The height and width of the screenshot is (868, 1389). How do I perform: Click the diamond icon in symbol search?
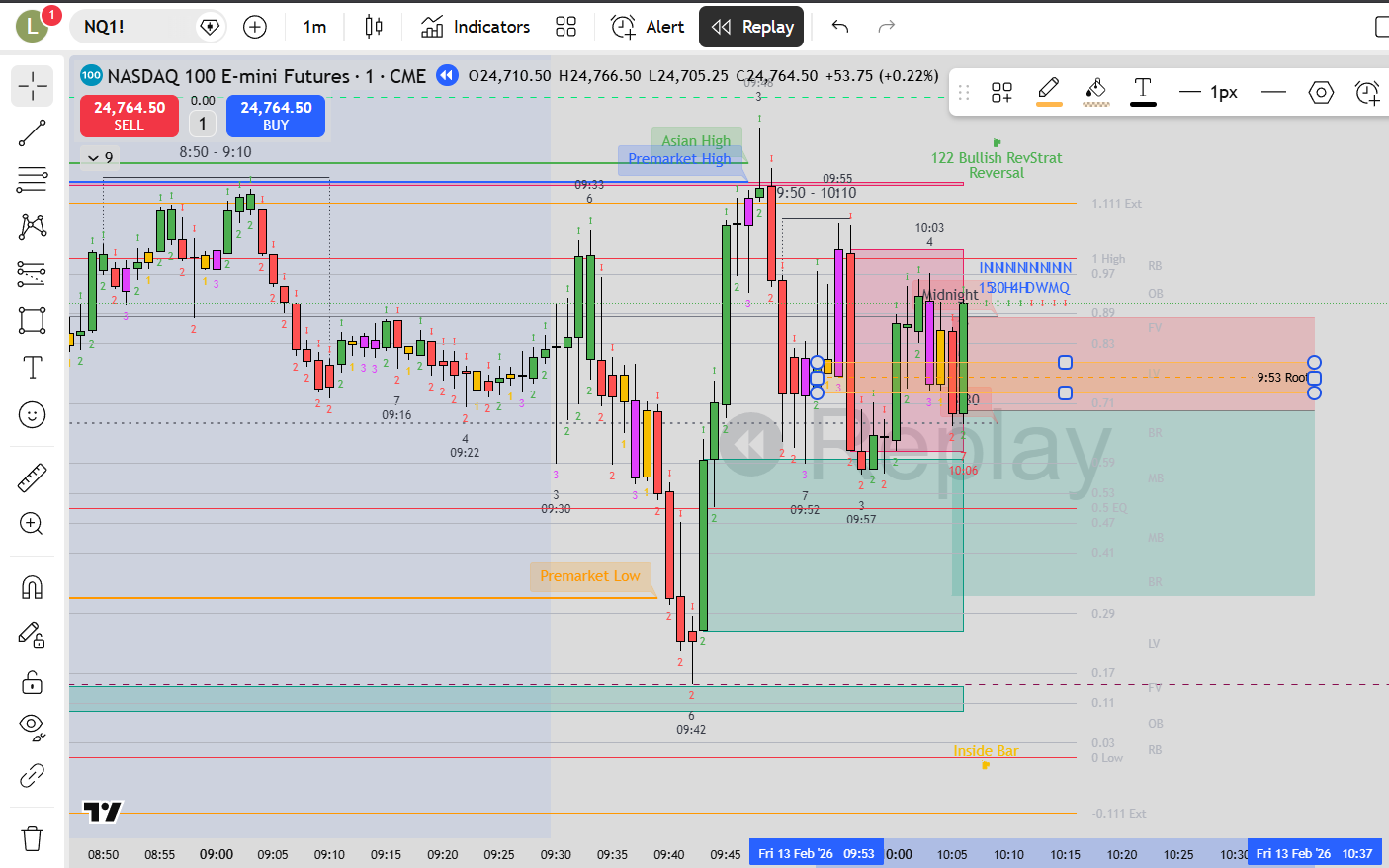point(210,27)
